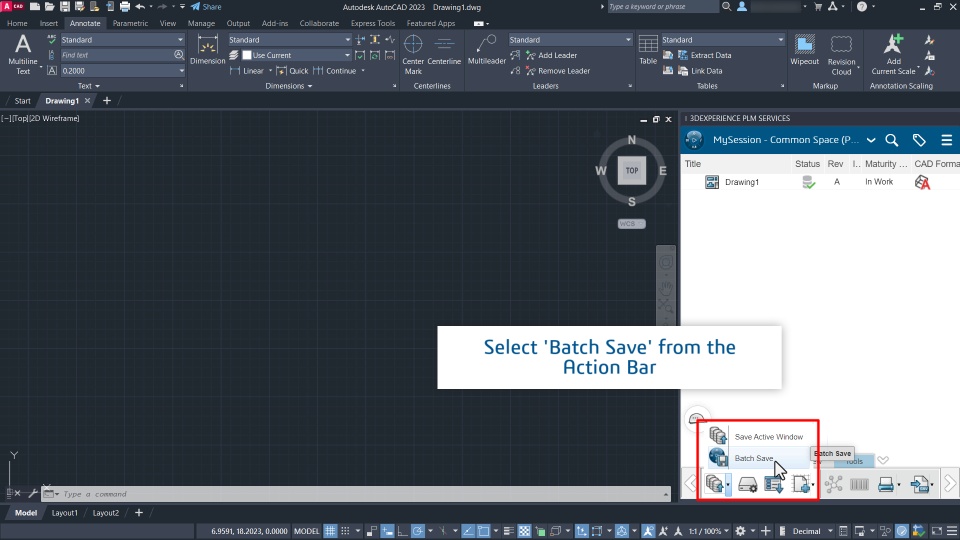Draw a Revision Cloud
Viewport: 960px width, 540px height.
click(841, 54)
